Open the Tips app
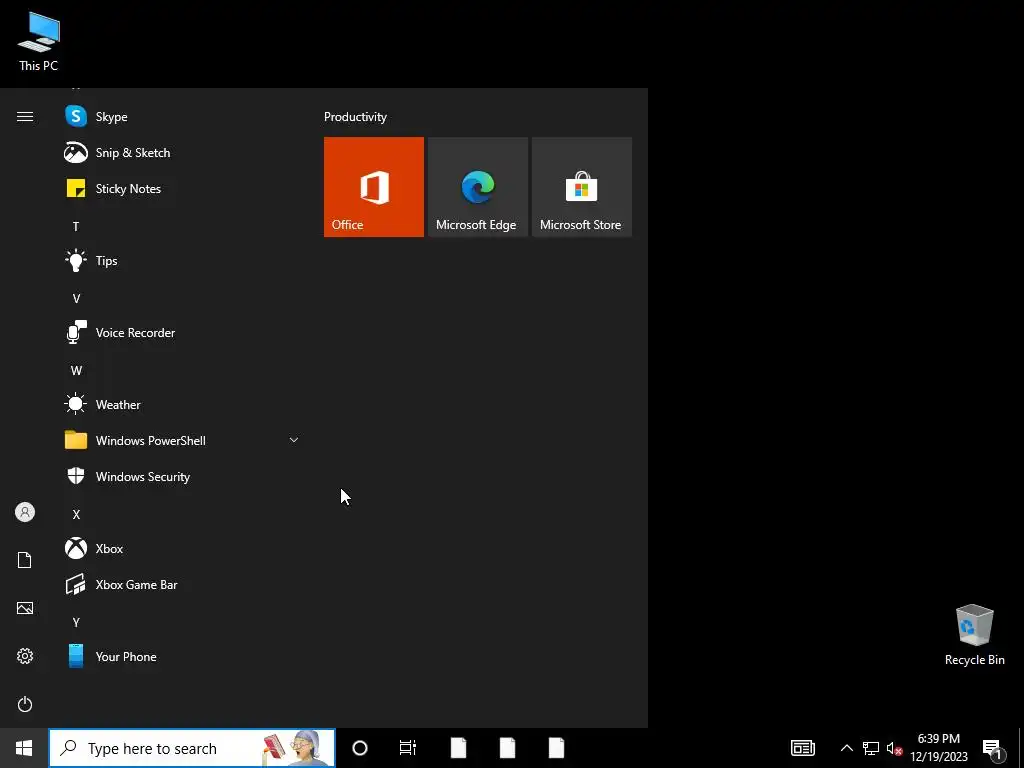The width and height of the screenshot is (1024, 768). click(183, 261)
